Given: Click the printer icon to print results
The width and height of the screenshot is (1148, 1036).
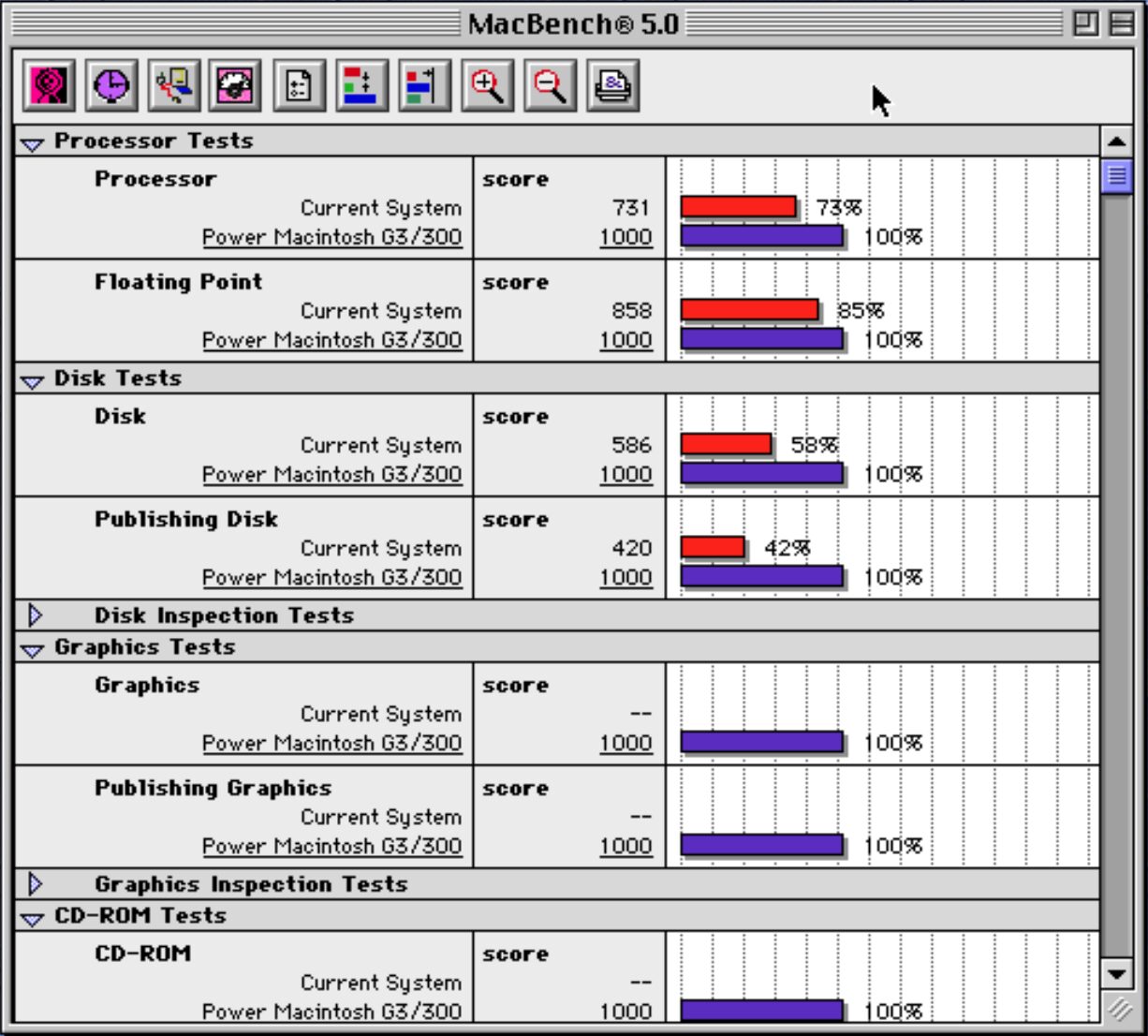Looking at the screenshot, I should coord(613,86).
